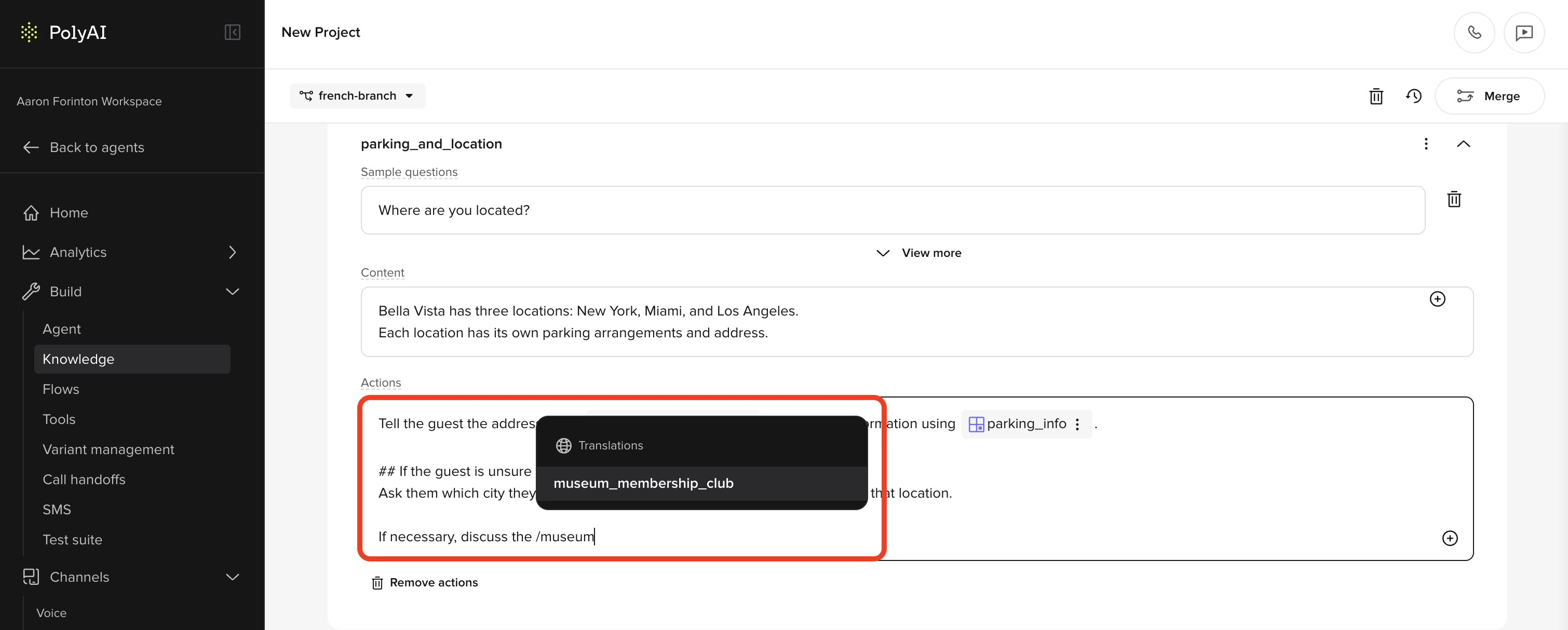Image resolution: width=1568 pixels, height=630 pixels.
Task: Click plus icon in Actions box
Action: point(1449,538)
